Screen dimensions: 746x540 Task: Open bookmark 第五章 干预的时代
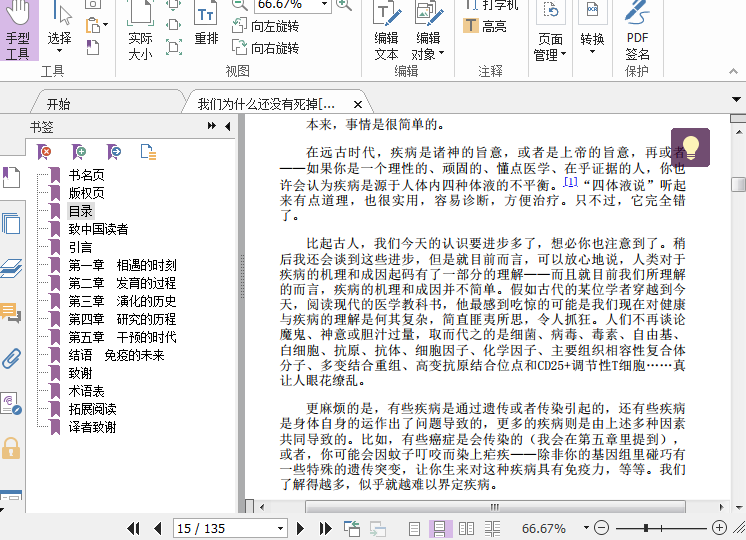point(122,337)
